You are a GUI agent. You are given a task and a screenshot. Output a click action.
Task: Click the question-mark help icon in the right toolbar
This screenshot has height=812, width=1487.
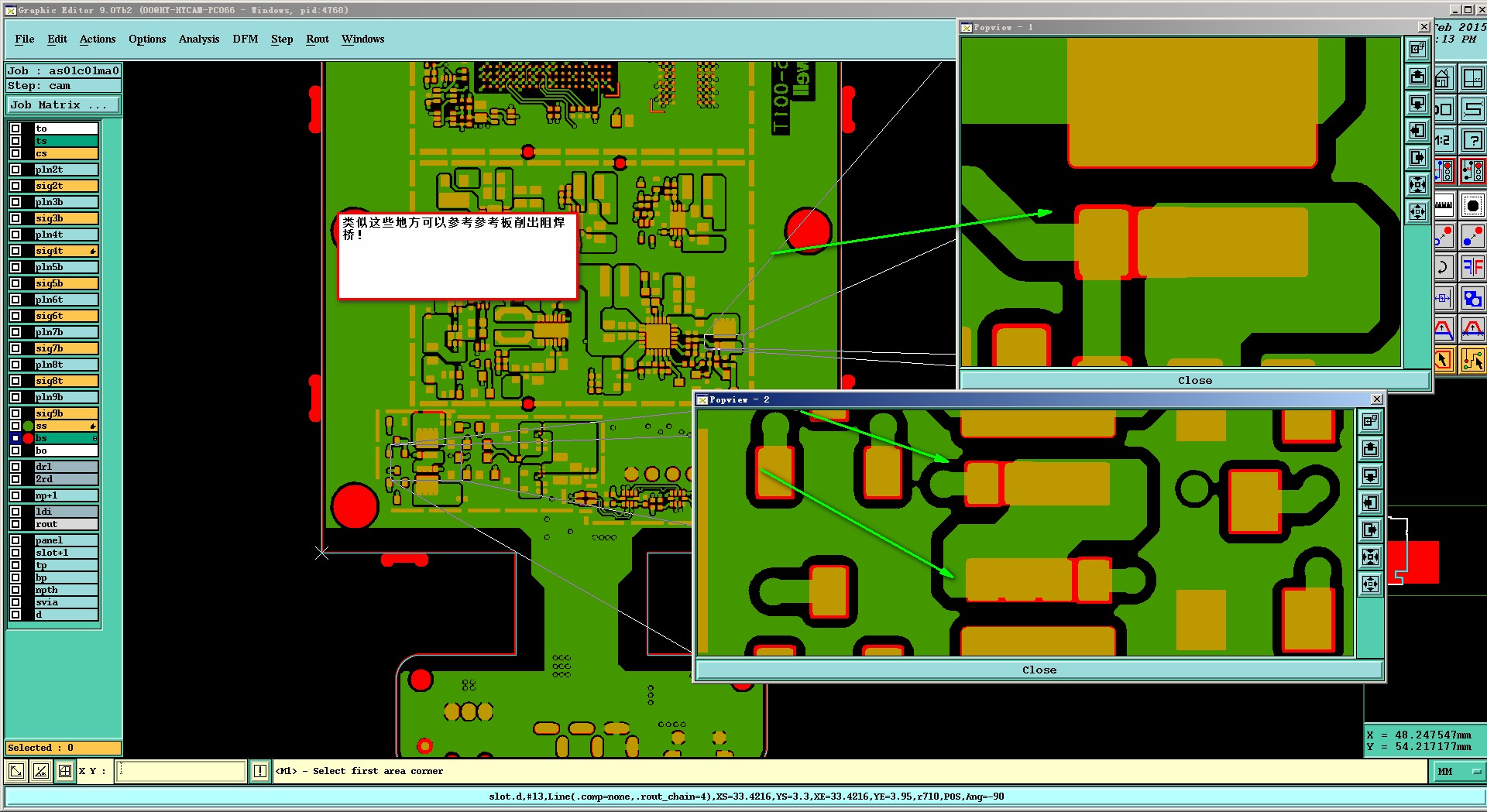tap(1472, 140)
